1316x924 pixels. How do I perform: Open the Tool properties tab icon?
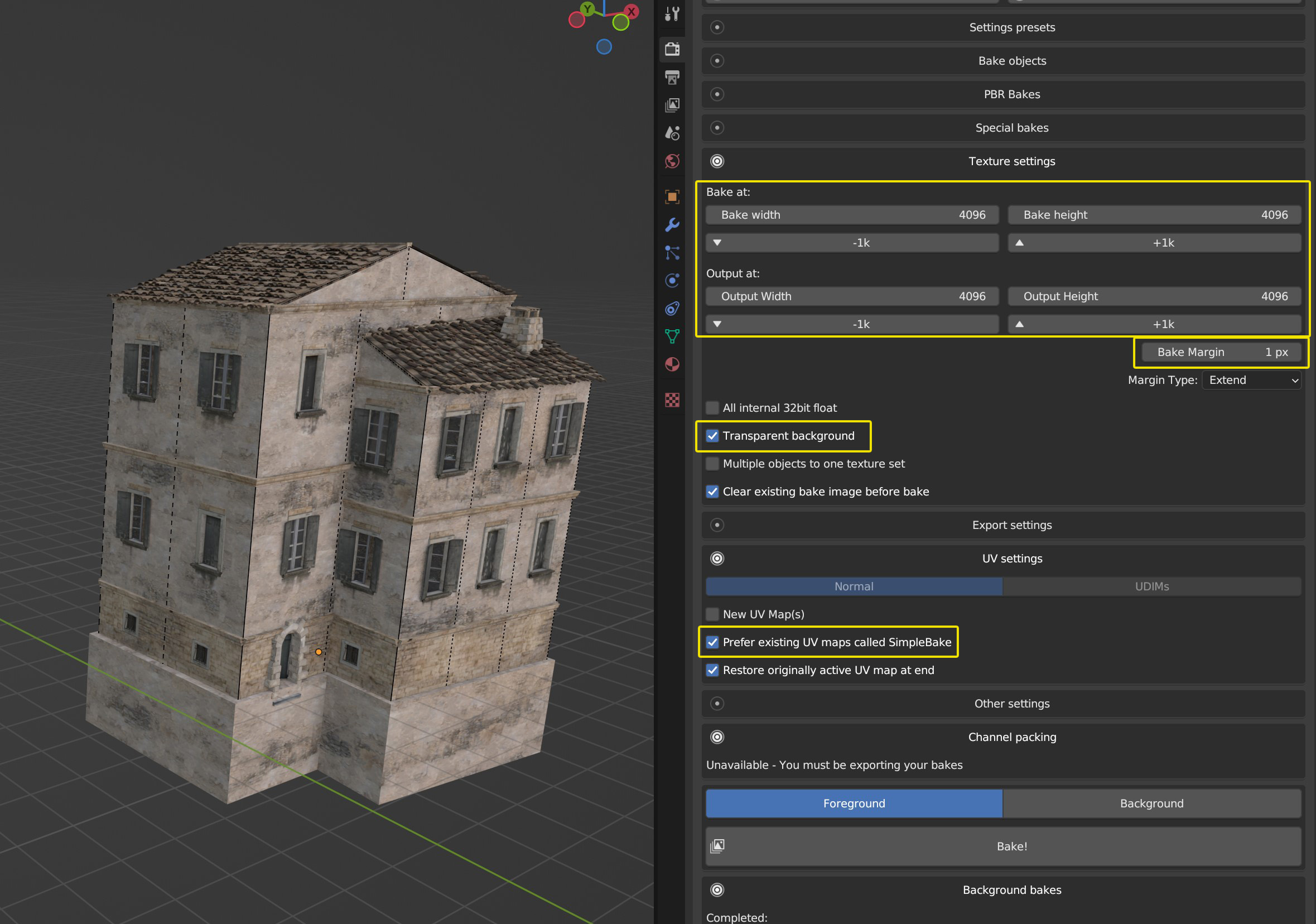672,14
